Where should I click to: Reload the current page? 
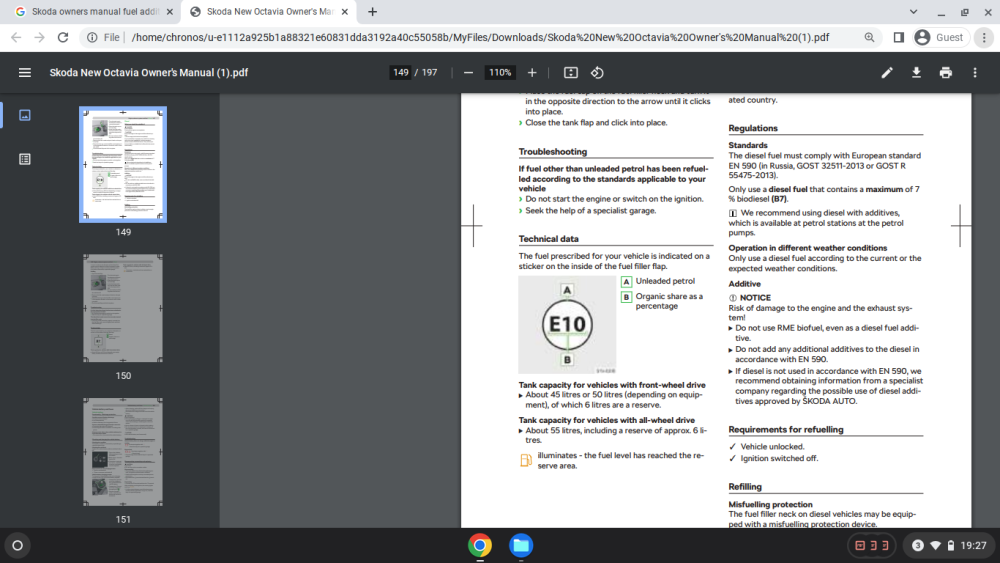tap(62, 38)
